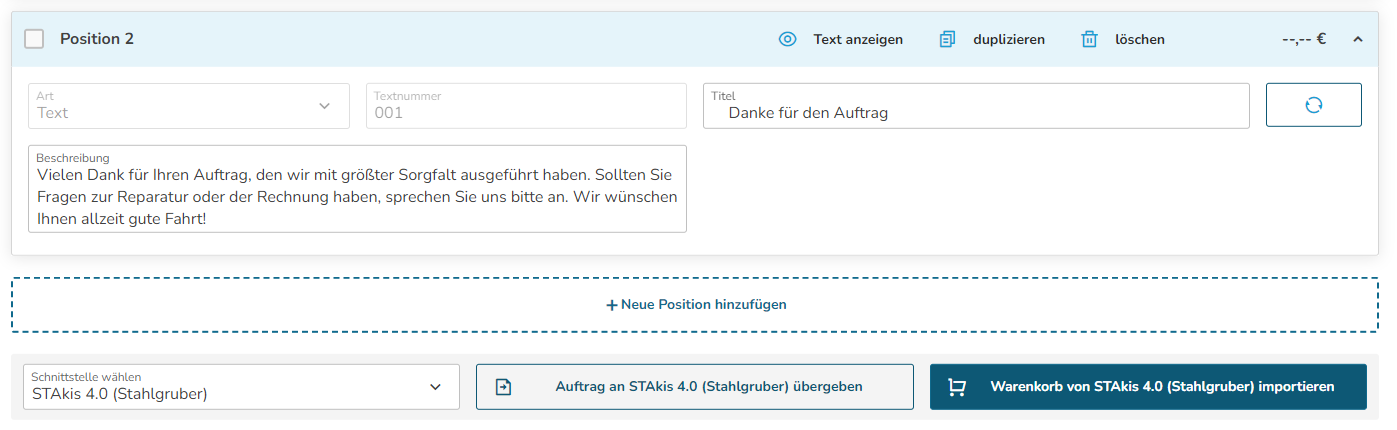Click the export document icon for STAkis order
The height and width of the screenshot is (430, 1397).
click(504, 387)
